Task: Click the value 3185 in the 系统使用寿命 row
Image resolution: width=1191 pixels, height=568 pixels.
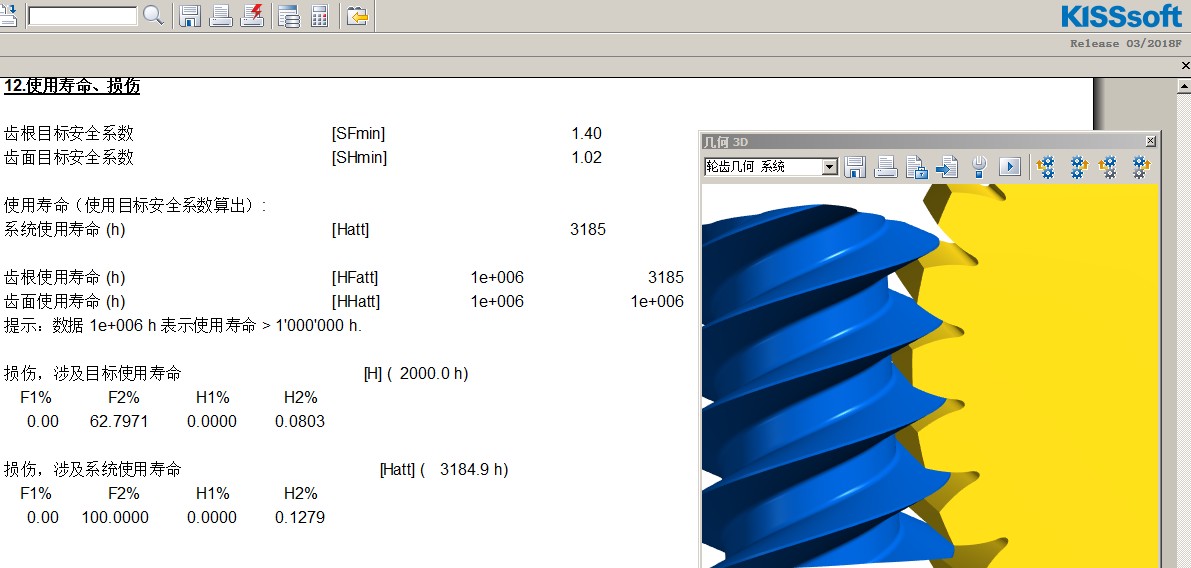Action: tap(588, 229)
